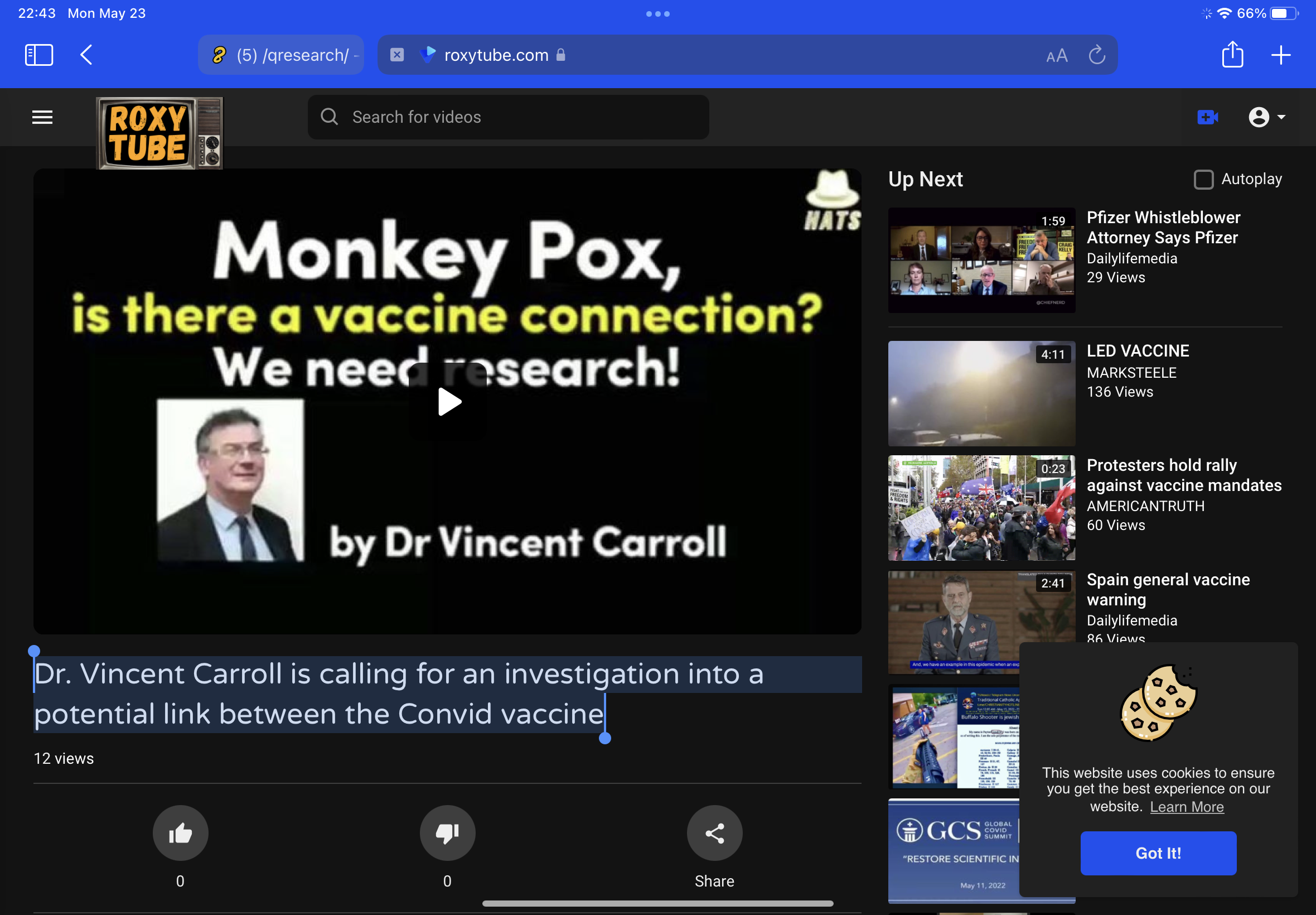Click the Search for videos field
The width and height of the screenshot is (1316, 915).
pyautogui.click(x=508, y=117)
